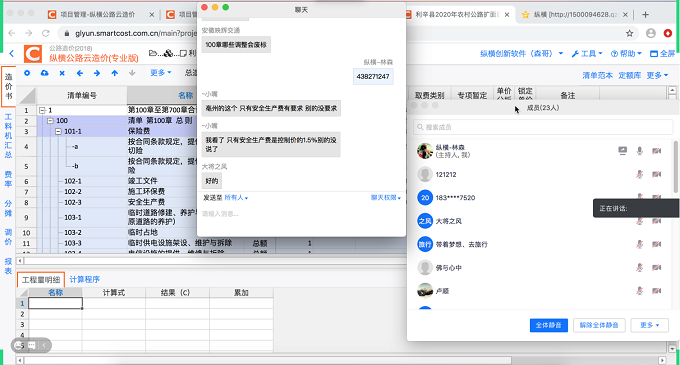Toggle camera for 纵横-林森
680x365 pixels.
pos(657,150)
